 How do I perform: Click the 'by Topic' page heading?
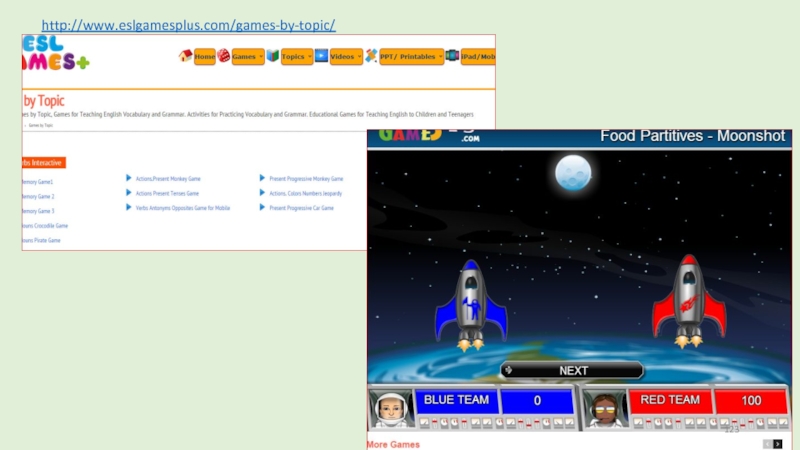44,101
